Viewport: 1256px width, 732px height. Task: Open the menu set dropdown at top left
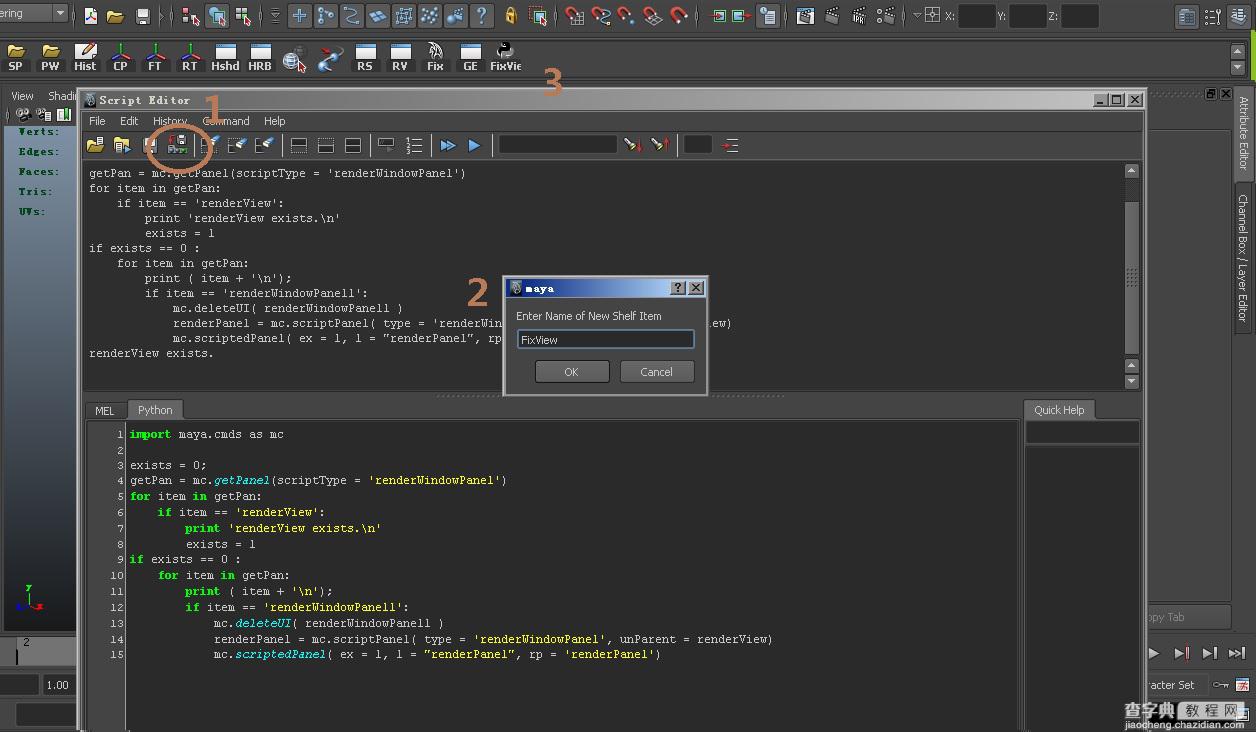(60, 14)
